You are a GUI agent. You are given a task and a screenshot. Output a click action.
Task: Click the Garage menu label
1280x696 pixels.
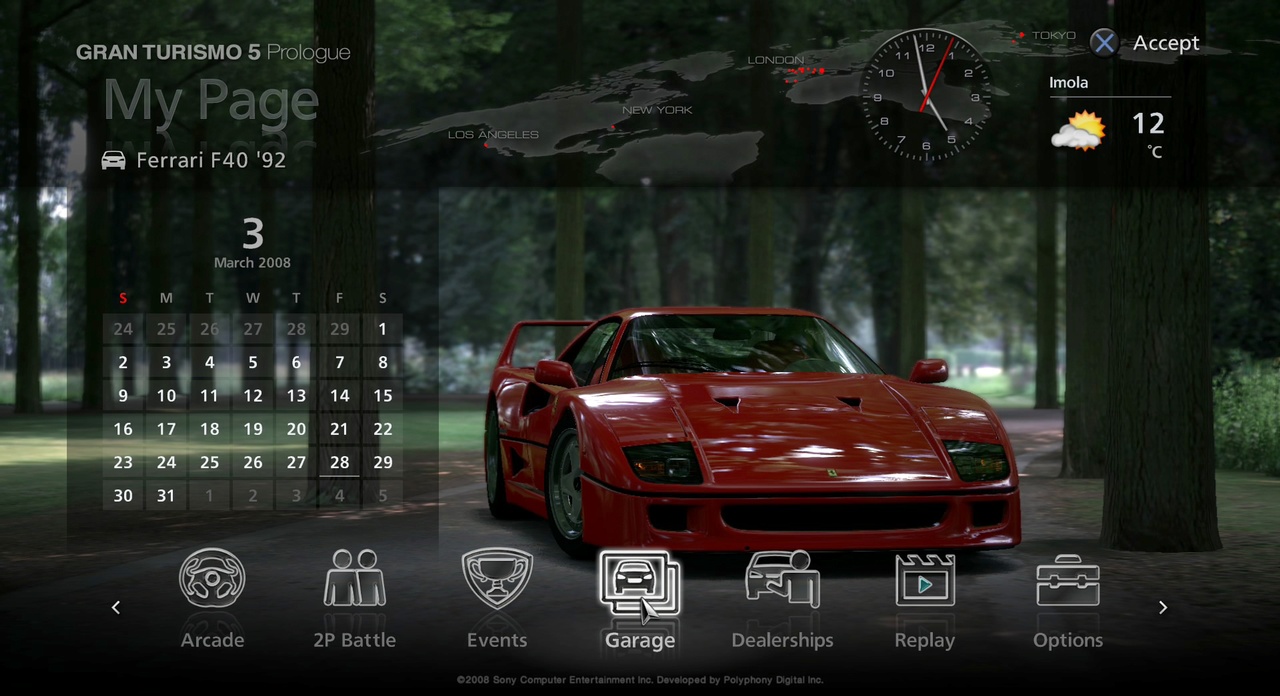coord(639,640)
